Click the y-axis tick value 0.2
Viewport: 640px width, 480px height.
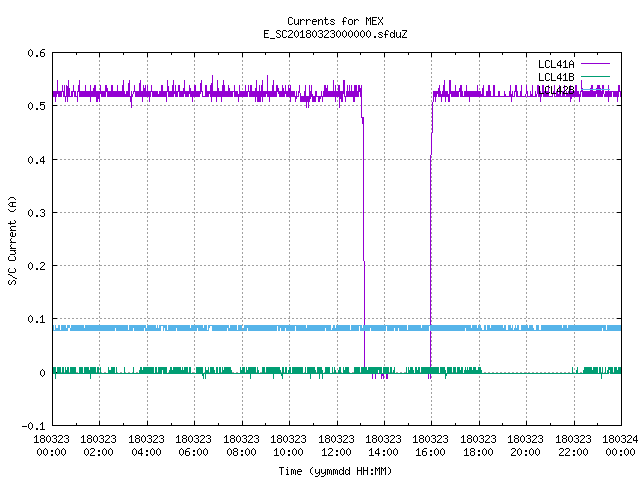pyautogui.click(x=36, y=266)
